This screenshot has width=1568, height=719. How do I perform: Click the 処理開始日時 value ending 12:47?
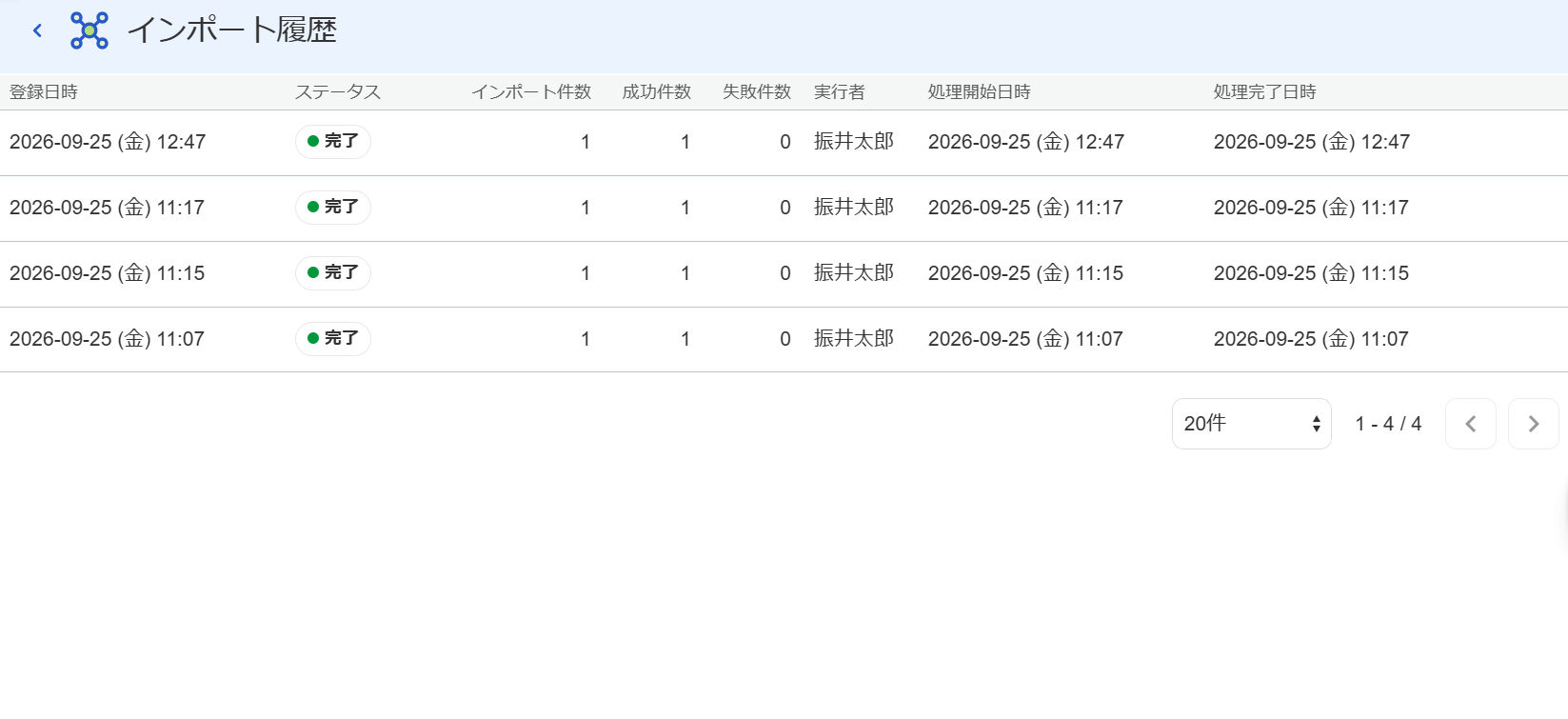tap(1026, 142)
